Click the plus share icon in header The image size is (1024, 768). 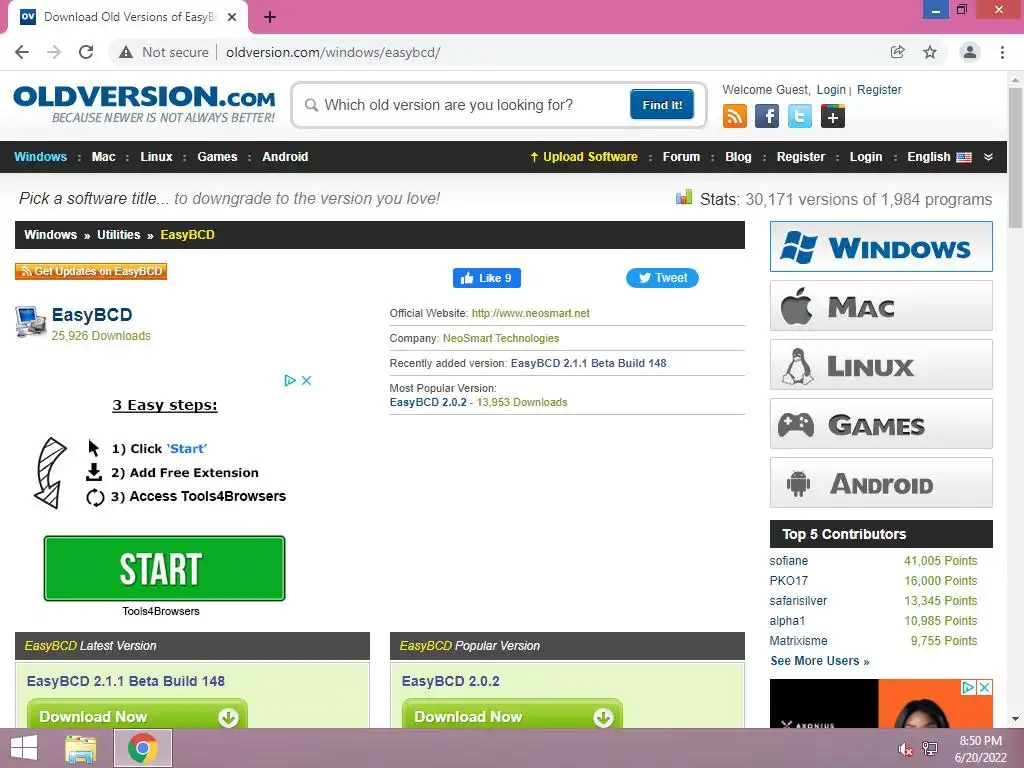[833, 116]
